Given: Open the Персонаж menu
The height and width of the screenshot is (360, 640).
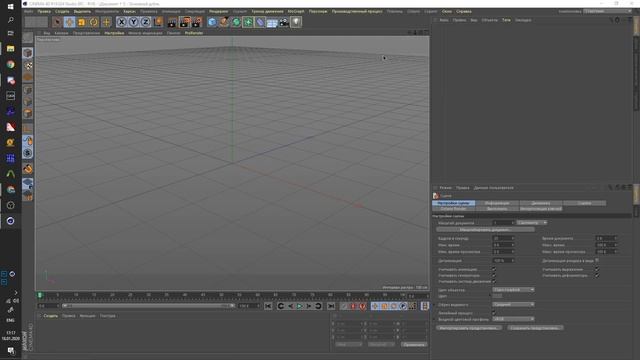Looking at the screenshot, I should tap(318, 11).
